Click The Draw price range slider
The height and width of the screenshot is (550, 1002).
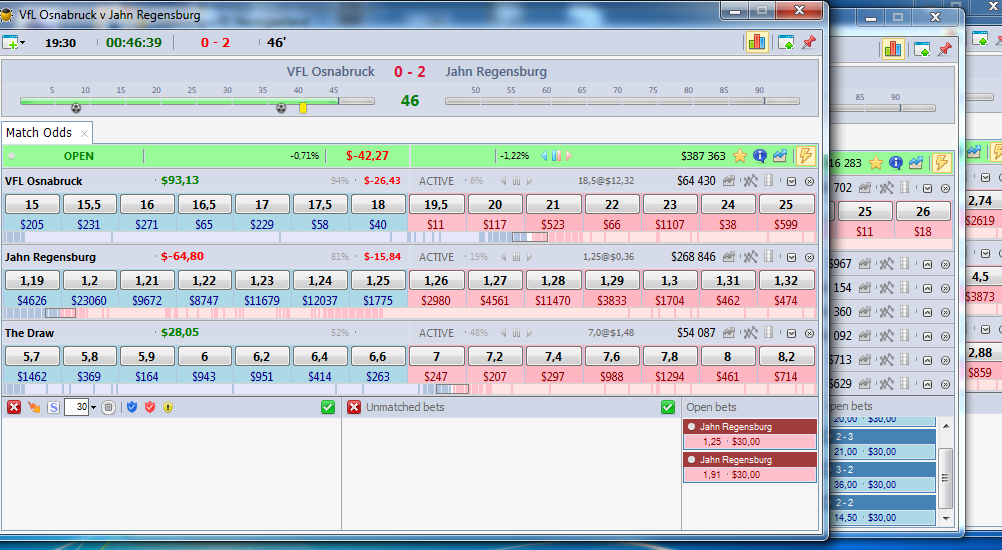pos(452,389)
